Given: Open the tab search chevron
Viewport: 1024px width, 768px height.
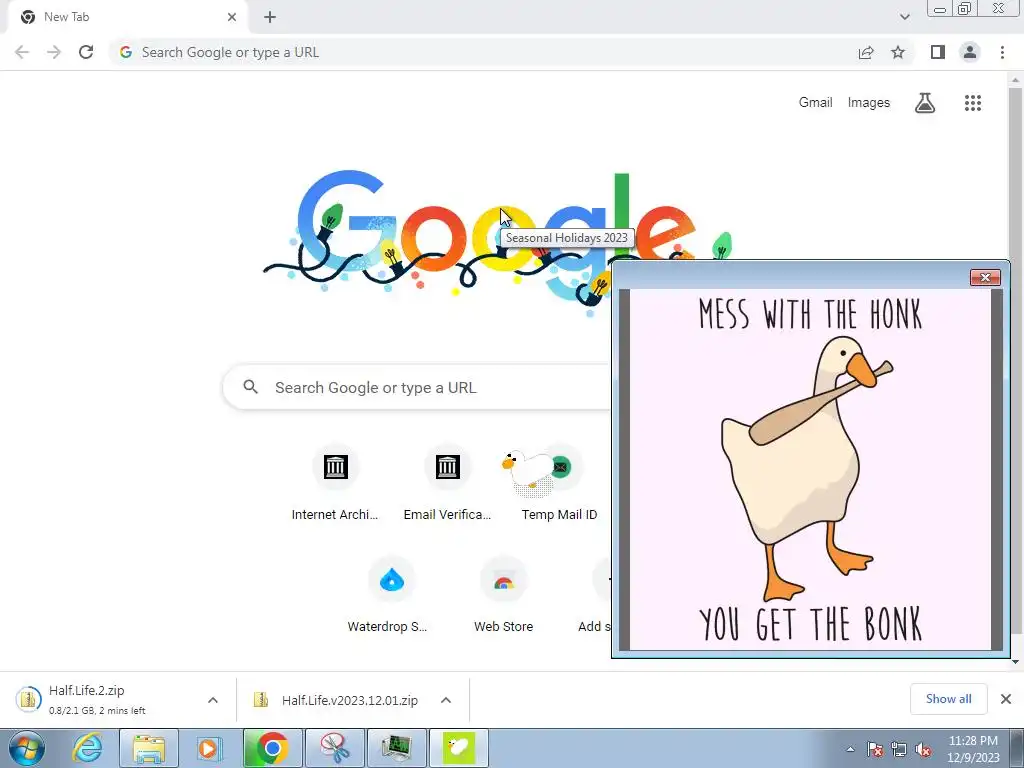Looking at the screenshot, I should (904, 17).
